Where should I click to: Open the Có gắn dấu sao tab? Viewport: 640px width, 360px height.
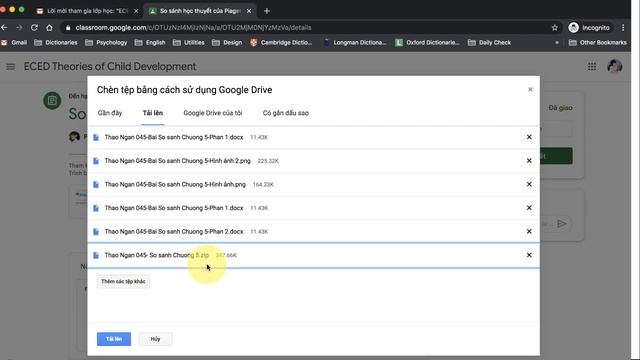point(286,113)
